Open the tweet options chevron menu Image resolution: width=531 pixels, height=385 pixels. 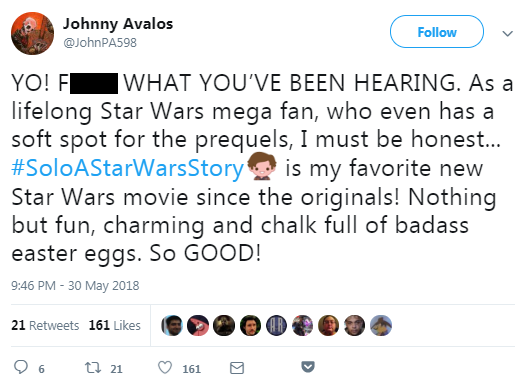coord(507,34)
